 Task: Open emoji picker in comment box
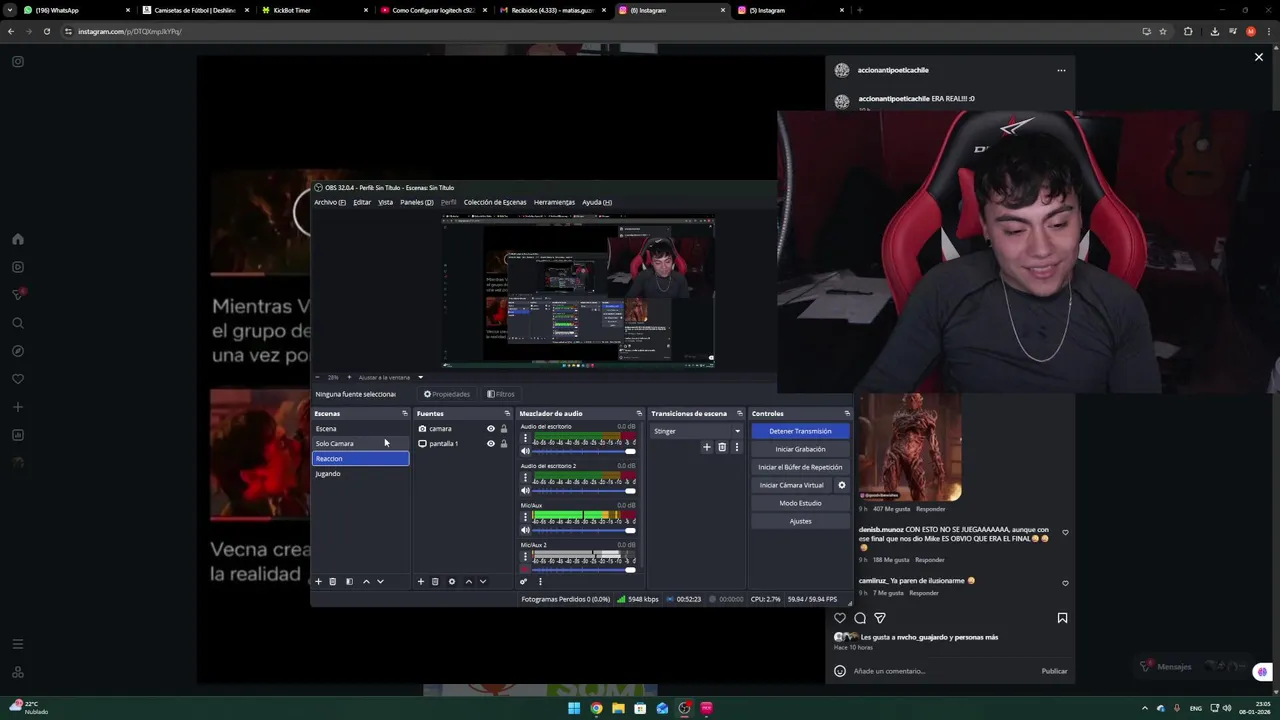[840, 671]
